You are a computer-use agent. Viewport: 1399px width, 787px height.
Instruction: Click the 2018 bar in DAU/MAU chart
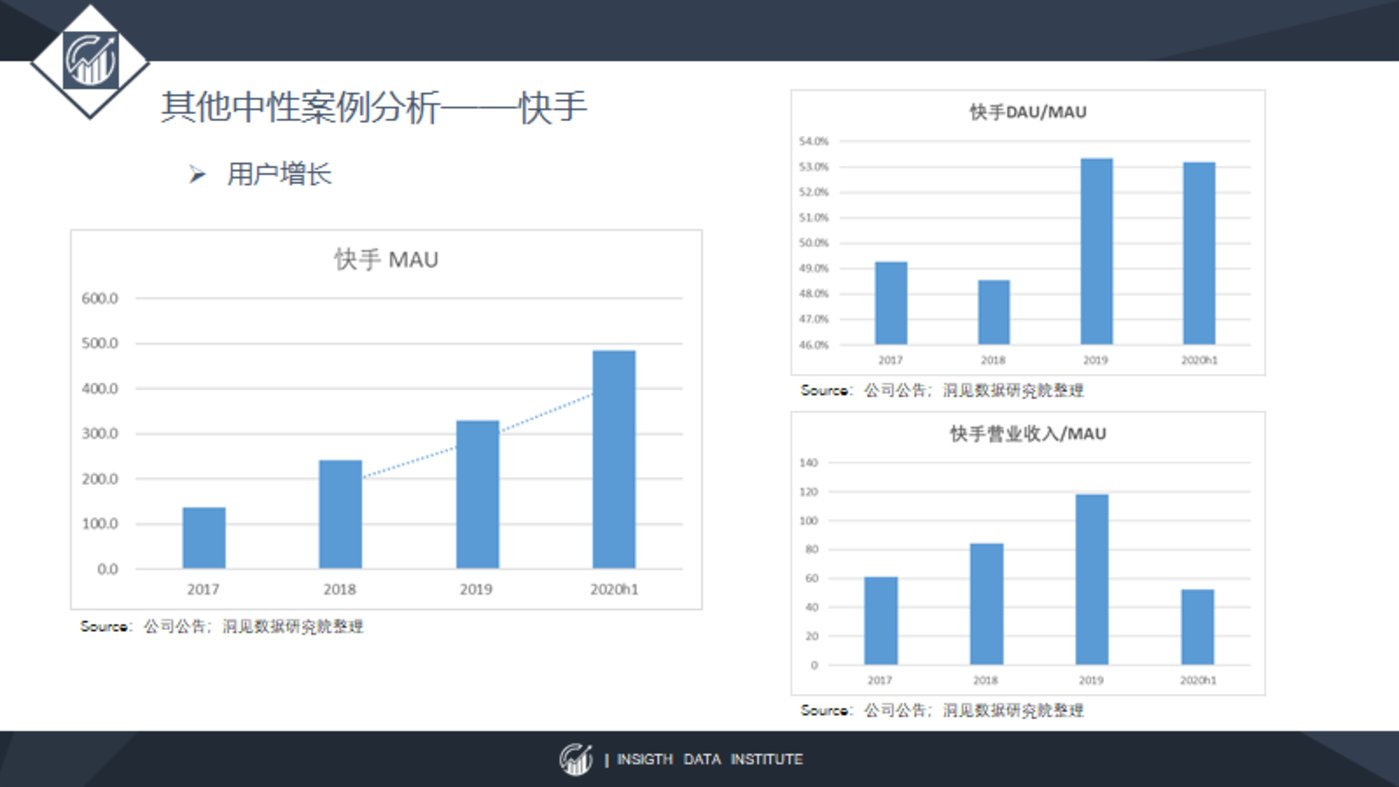(994, 312)
